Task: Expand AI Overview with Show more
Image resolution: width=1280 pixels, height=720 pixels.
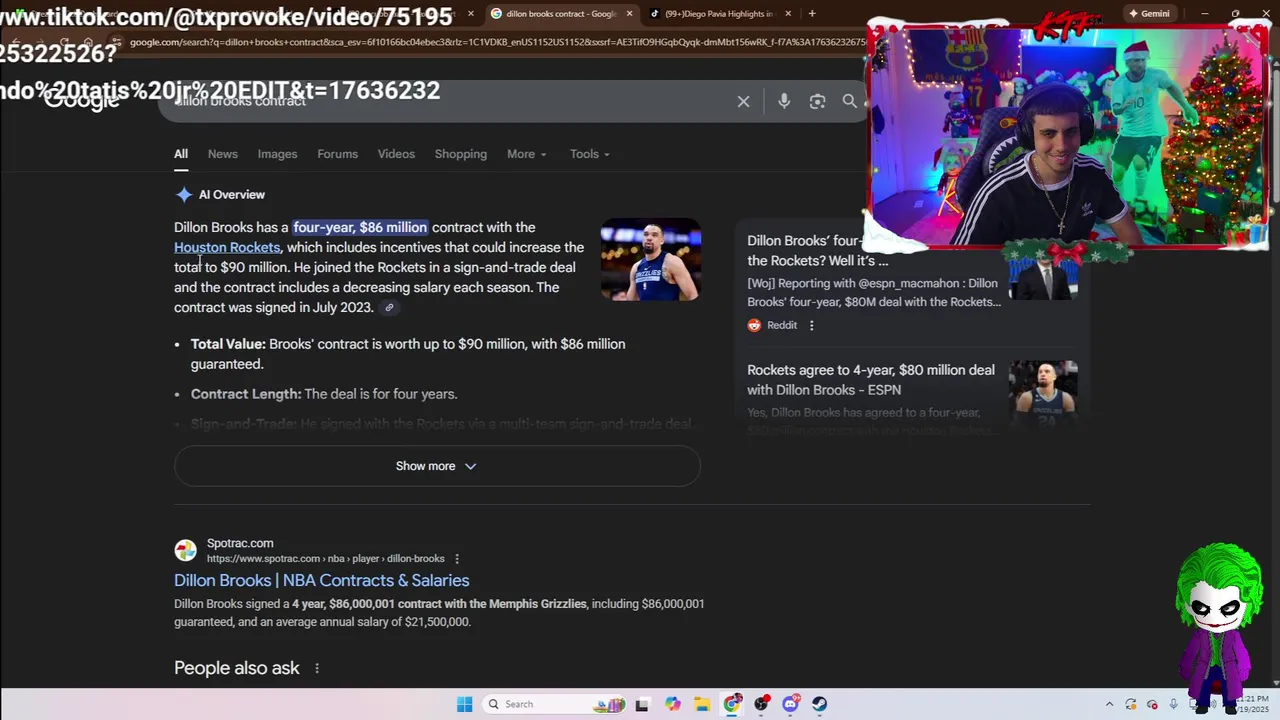Action: coord(437,466)
